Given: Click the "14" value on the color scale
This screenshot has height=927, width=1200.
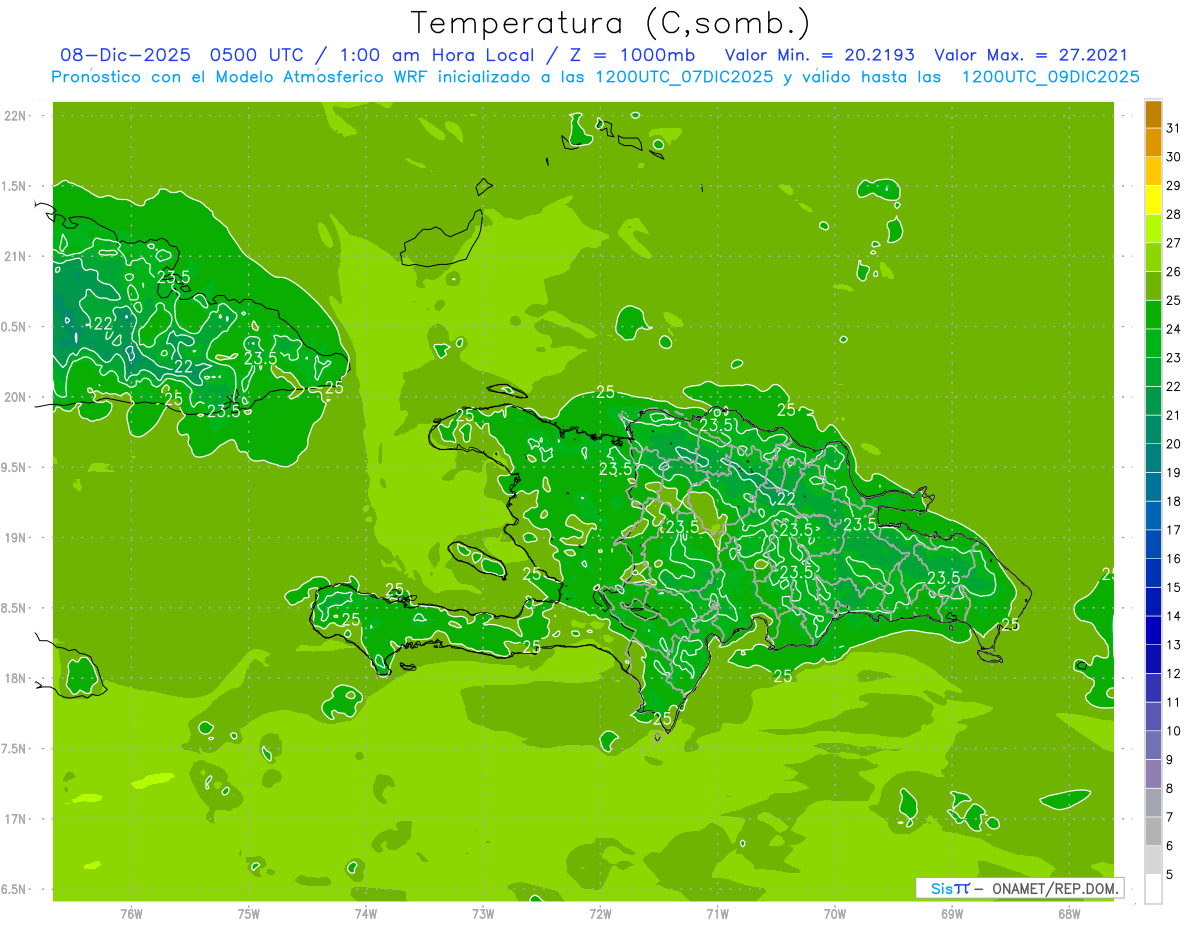Looking at the screenshot, I should pyautogui.click(x=1173, y=616).
